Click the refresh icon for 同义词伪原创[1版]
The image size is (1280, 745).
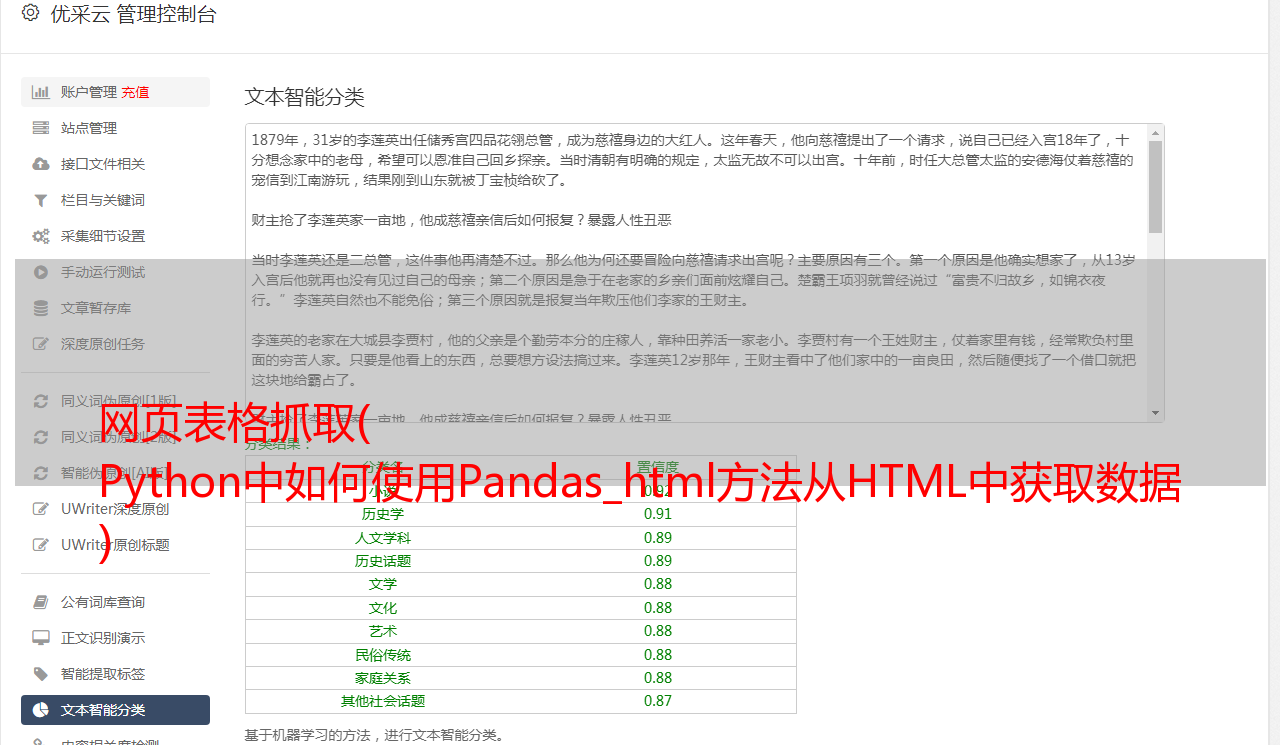(40, 401)
